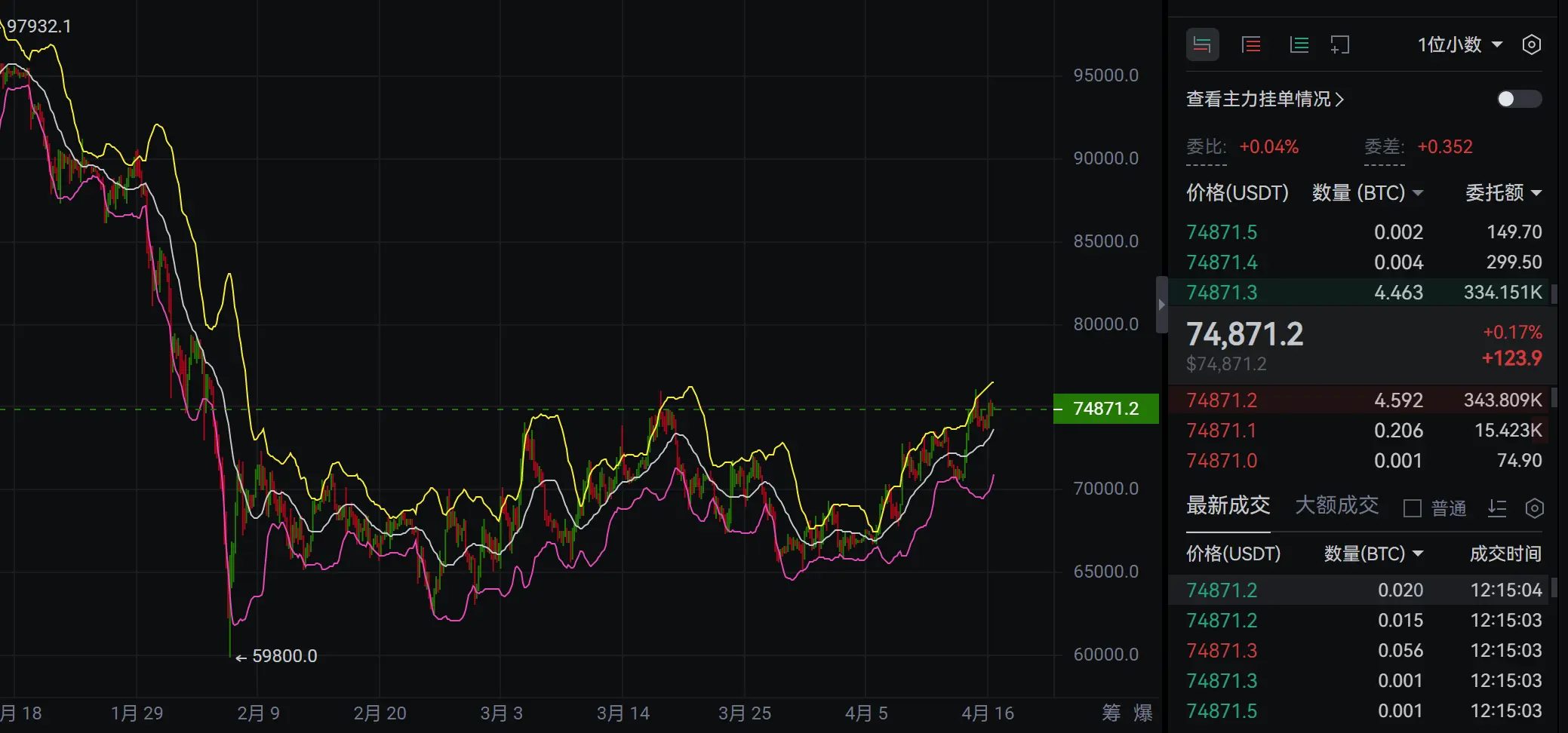Click the 80000.0 price axis label

(1106, 324)
